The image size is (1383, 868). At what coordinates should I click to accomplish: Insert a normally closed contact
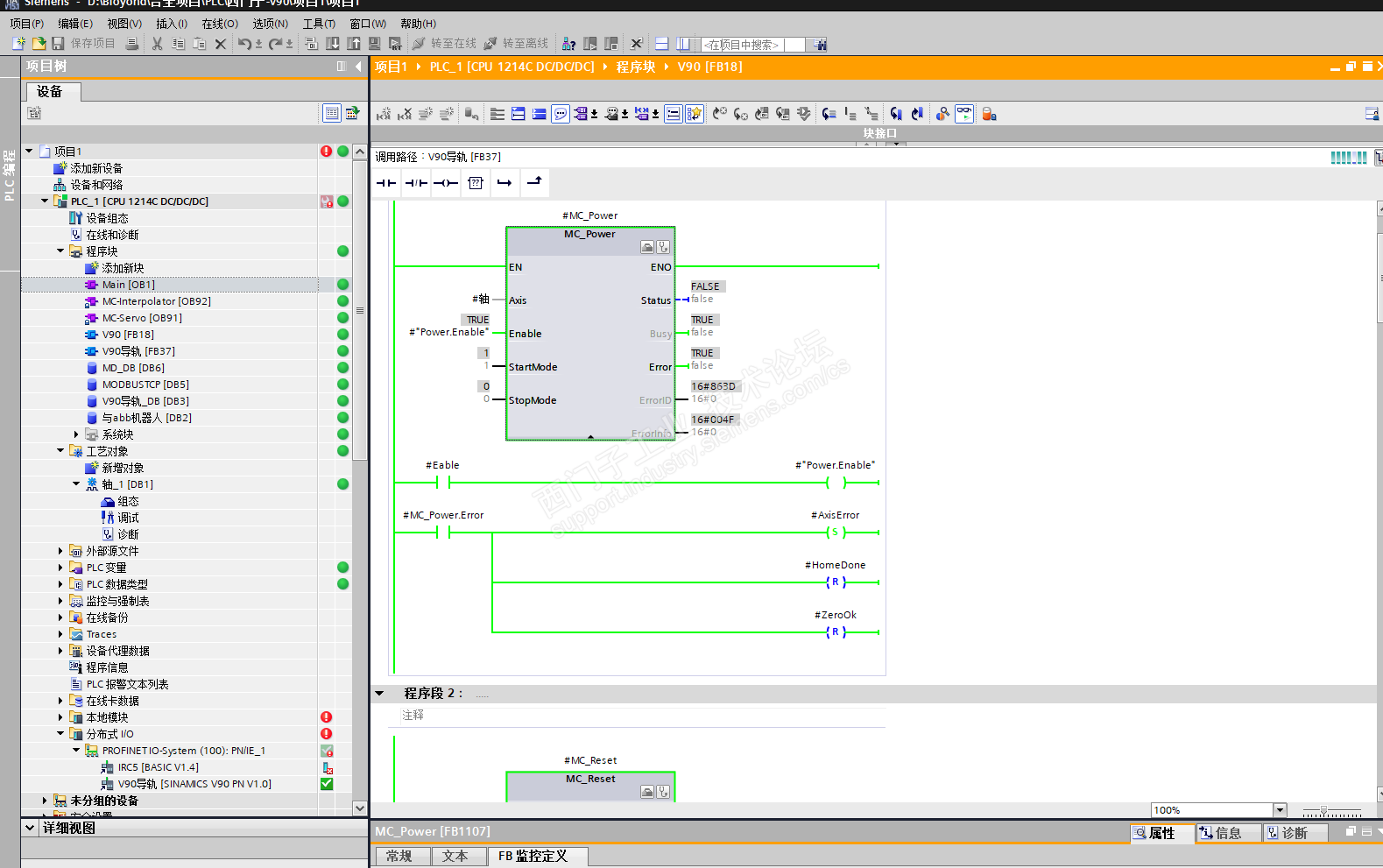tap(416, 183)
